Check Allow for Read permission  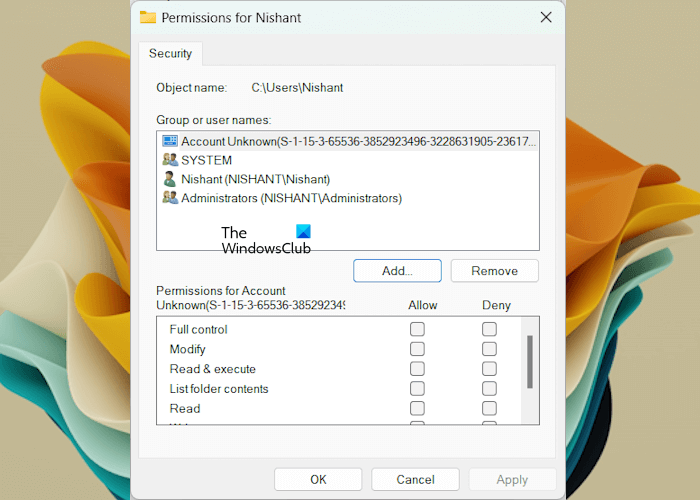coord(417,408)
